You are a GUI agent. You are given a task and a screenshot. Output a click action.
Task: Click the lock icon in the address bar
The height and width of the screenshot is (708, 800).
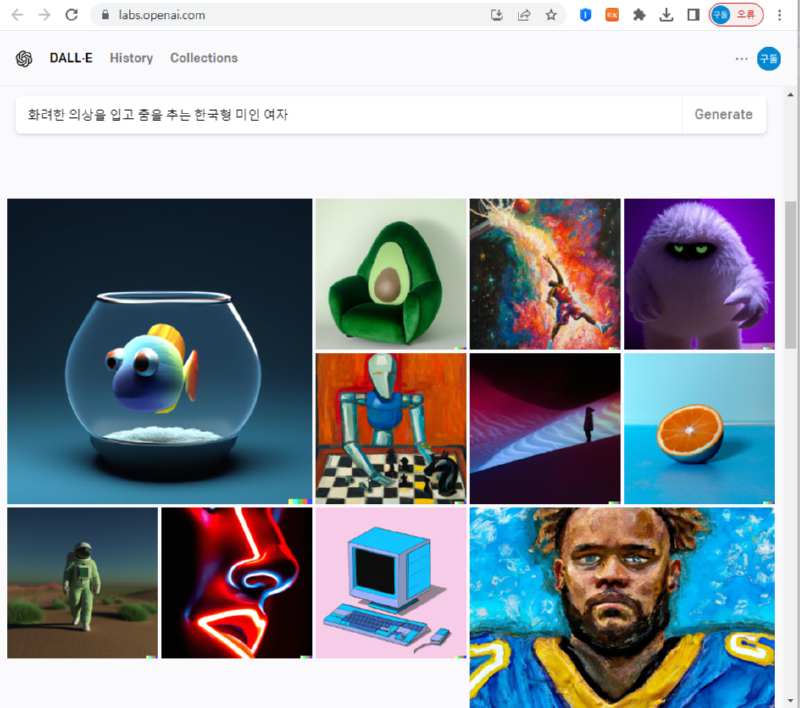coord(105,15)
